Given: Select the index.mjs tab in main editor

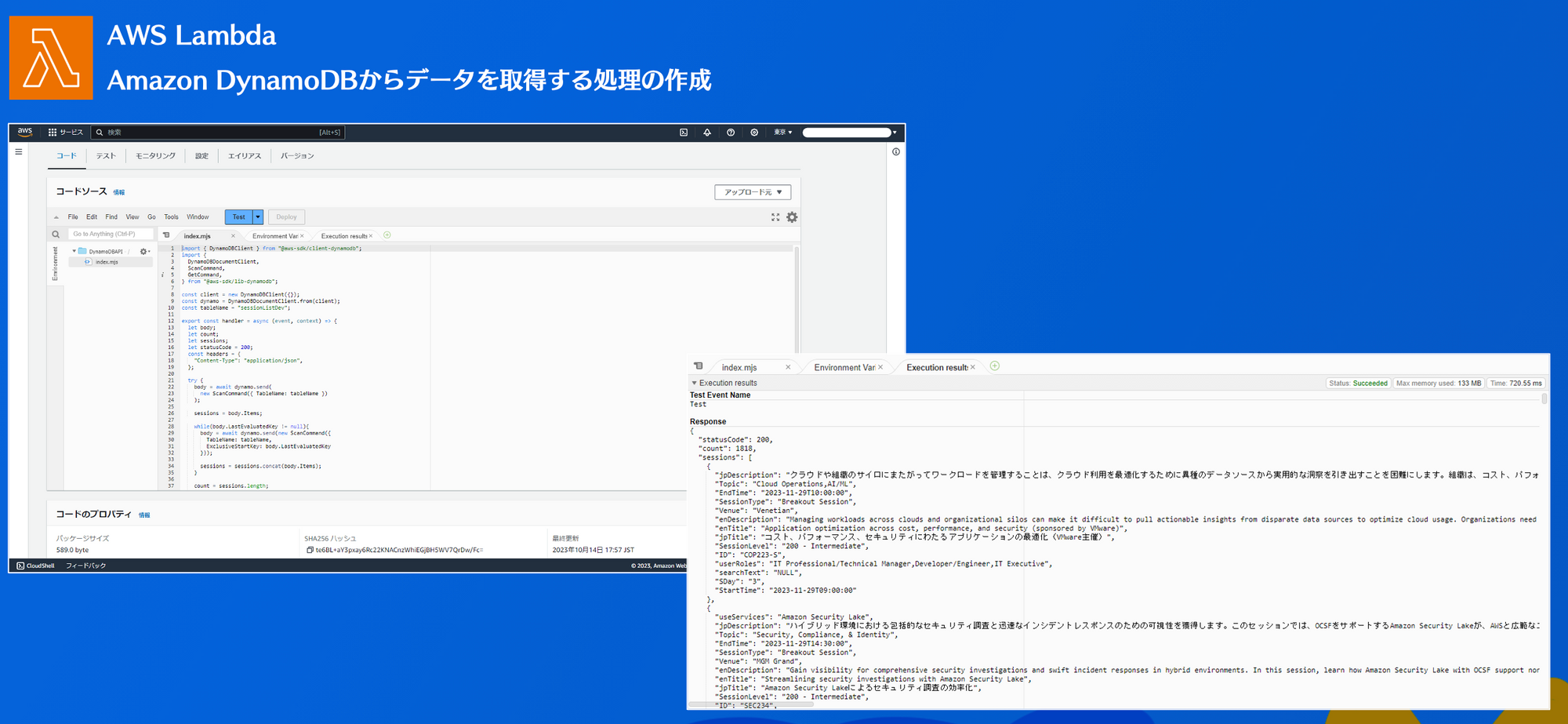Looking at the screenshot, I should pyautogui.click(x=197, y=236).
